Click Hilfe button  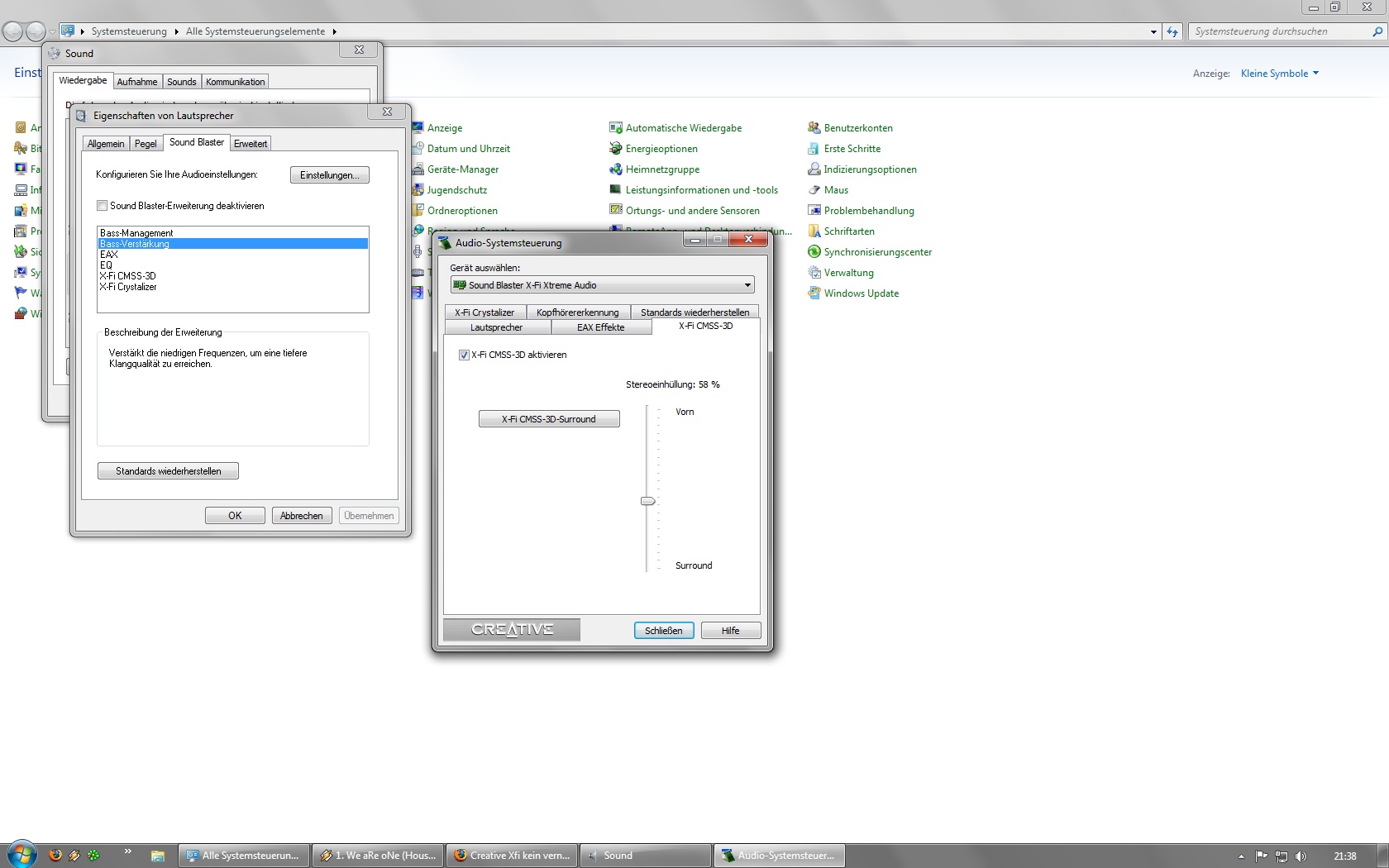[731, 631]
